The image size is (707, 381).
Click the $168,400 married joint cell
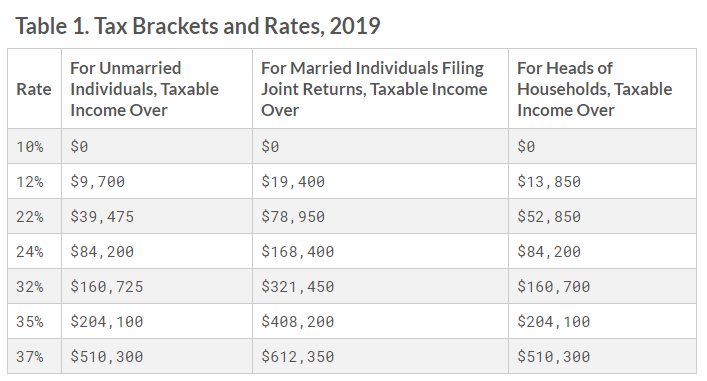[381, 251]
